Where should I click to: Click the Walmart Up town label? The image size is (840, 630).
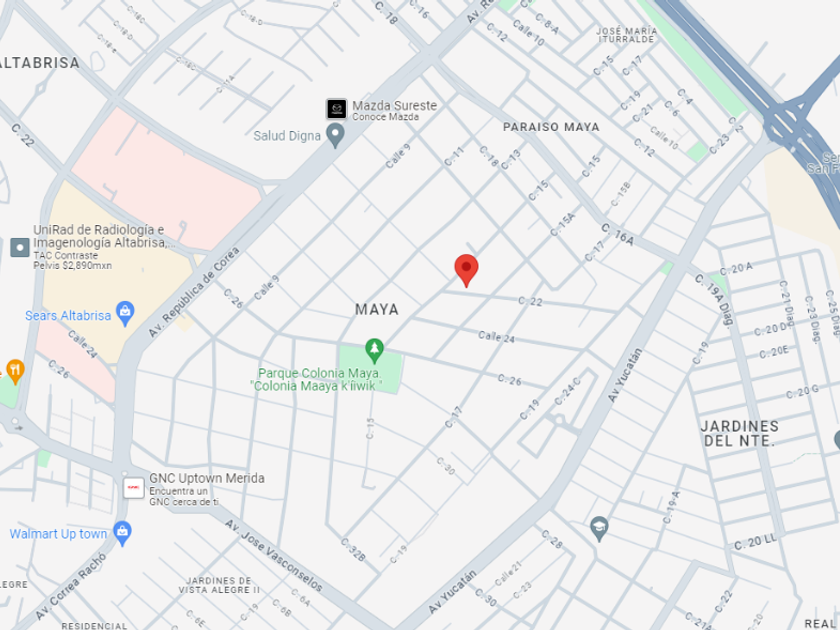pyautogui.click(x=58, y=534)
